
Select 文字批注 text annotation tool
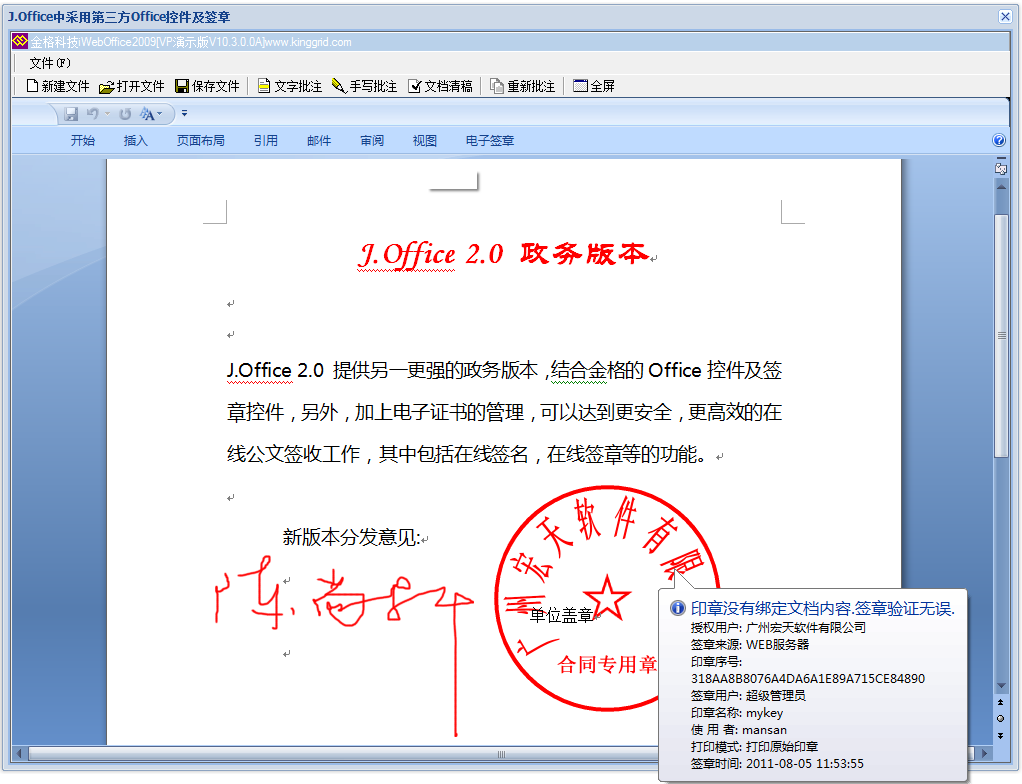point(289,86)
